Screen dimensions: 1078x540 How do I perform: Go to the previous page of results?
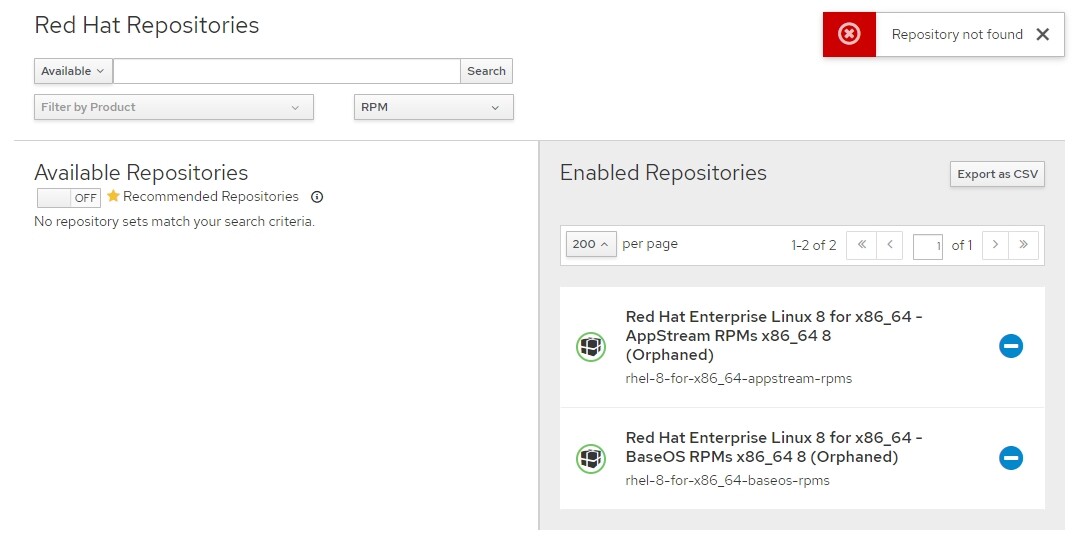890,244
